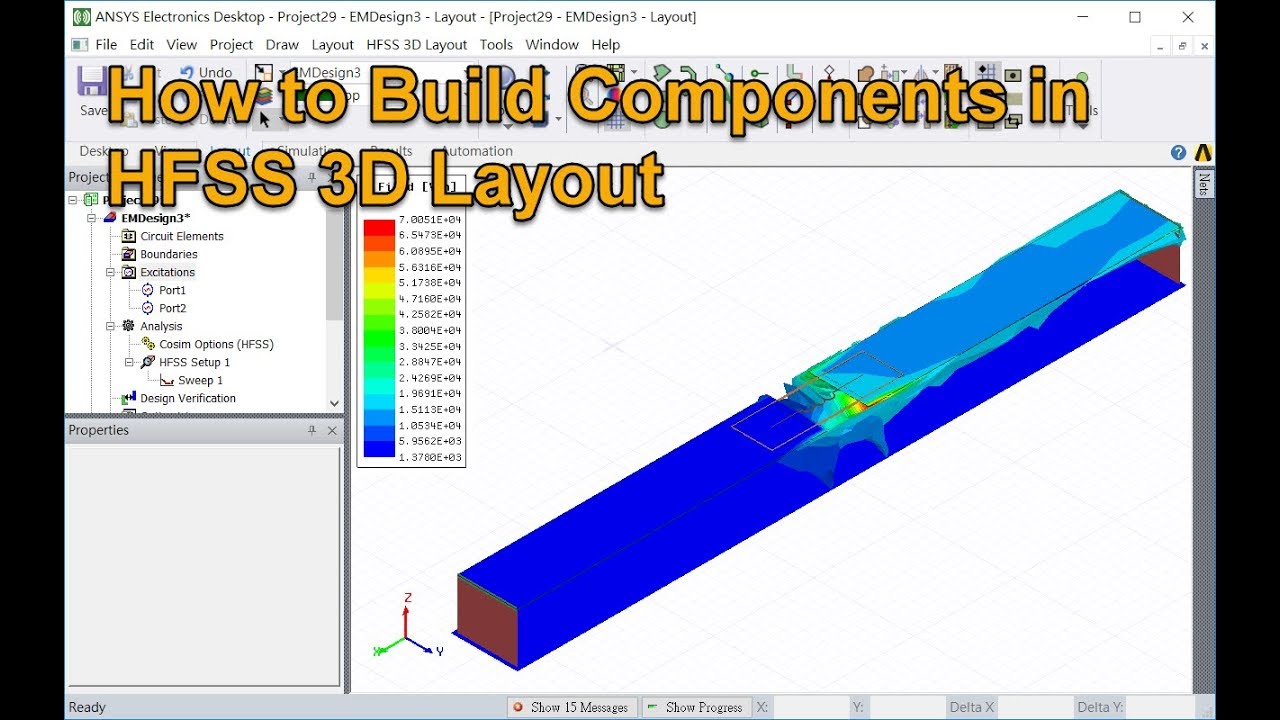Collapse the Analysis tree node

pos(111,326)
